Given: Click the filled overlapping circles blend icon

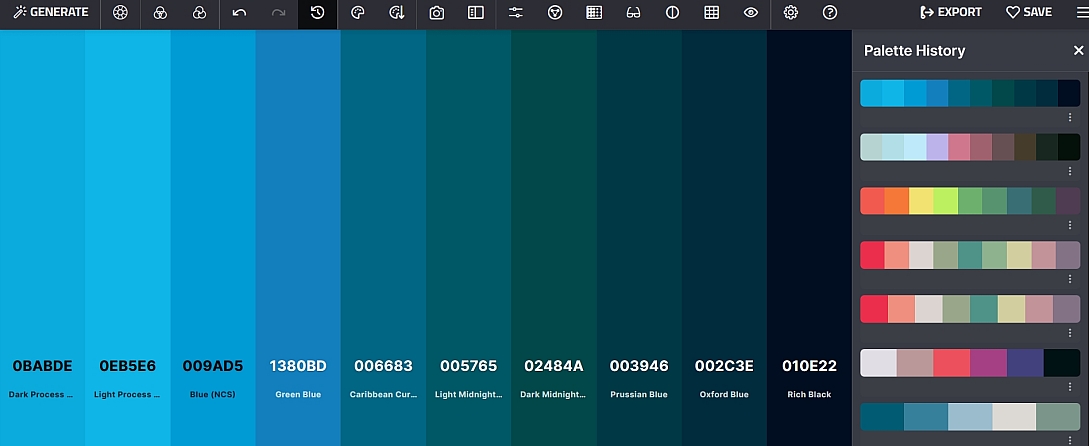Looking at the screenshot, I should pos(199,13).
